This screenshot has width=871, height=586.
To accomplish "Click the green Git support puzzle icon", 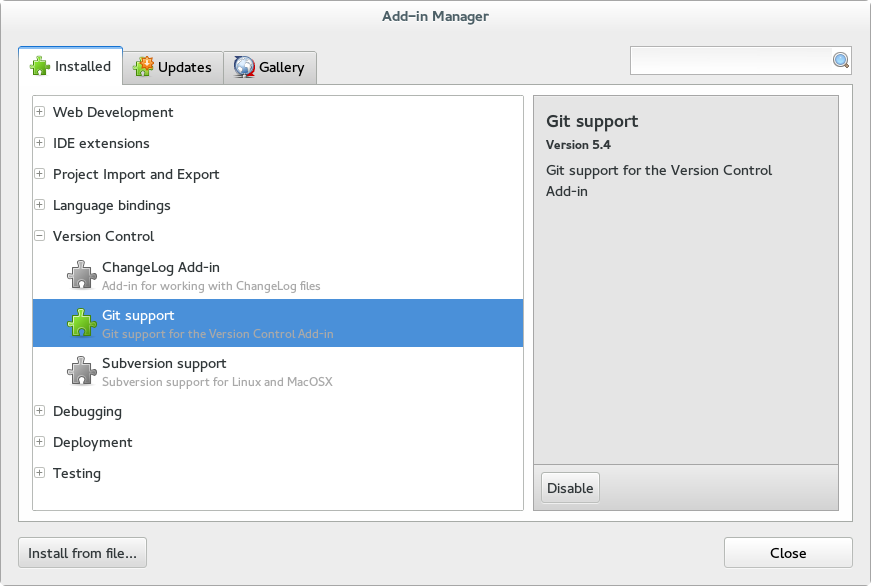I will (x=82, y=323).
